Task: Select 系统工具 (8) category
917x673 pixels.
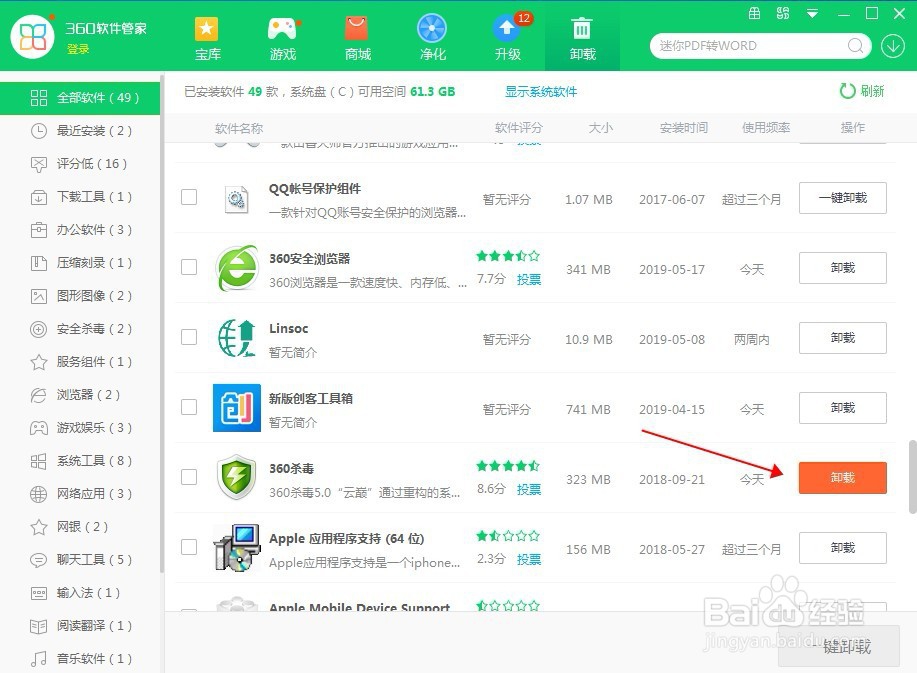Action: click(x=81, y=461)
